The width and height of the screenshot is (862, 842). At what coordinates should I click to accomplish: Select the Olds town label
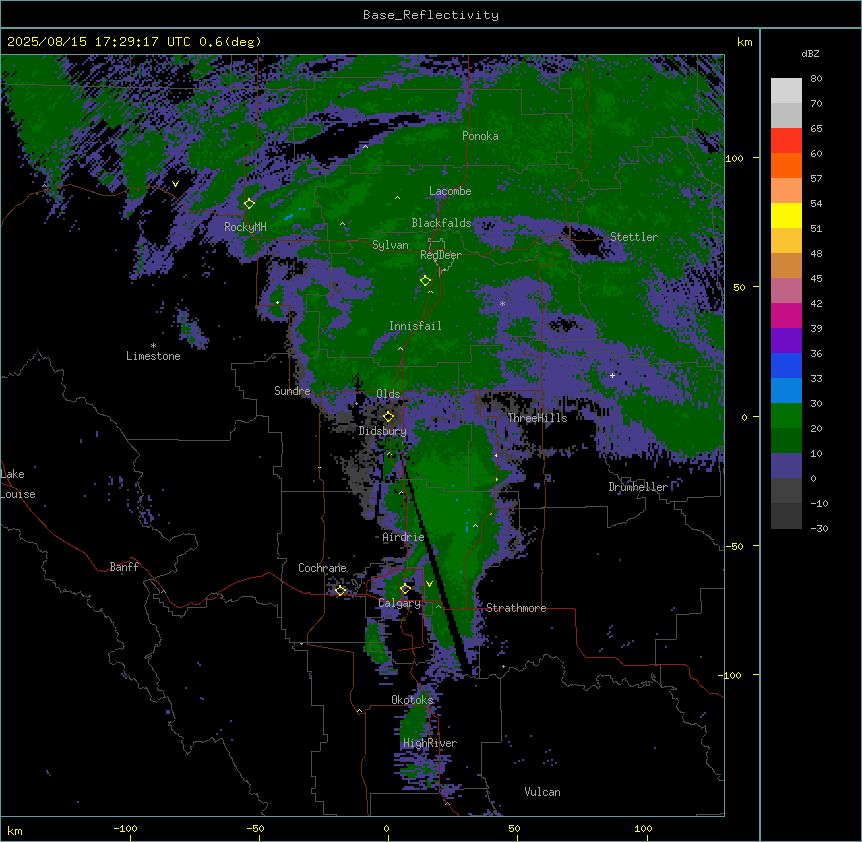tap(388, 394)
